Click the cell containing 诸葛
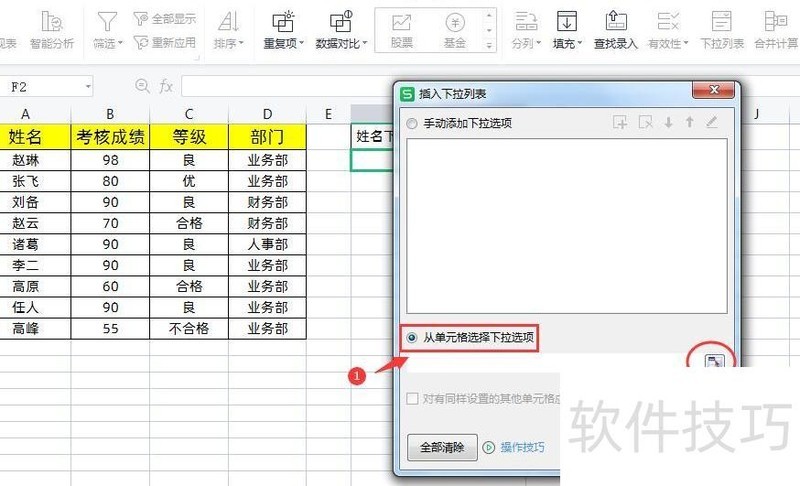Viewport: 800px width, 486px height. point(34,244)
